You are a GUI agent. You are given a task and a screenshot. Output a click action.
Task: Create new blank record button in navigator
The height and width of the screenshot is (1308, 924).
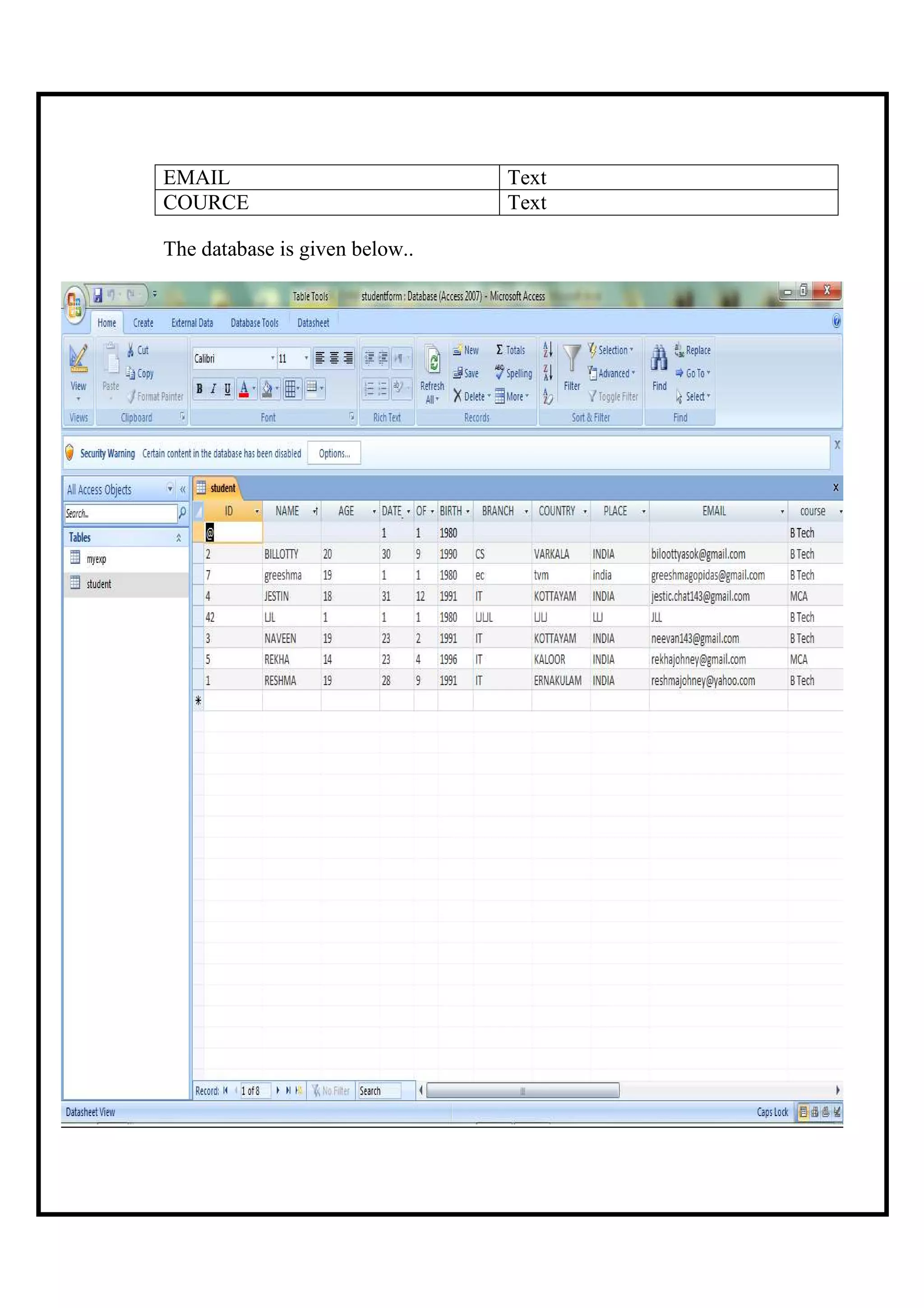298,1090
